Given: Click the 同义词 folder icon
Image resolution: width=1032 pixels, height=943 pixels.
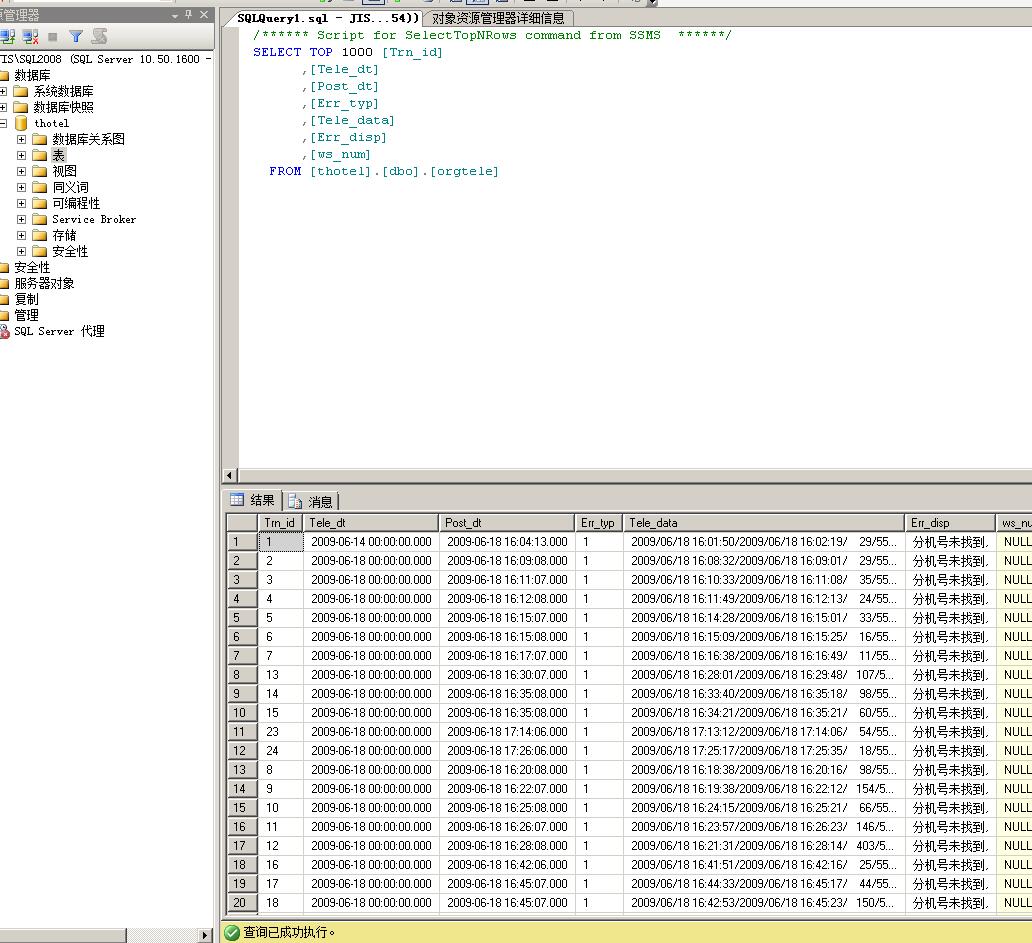Looking at the screenshot, I should tap(39, 187).
